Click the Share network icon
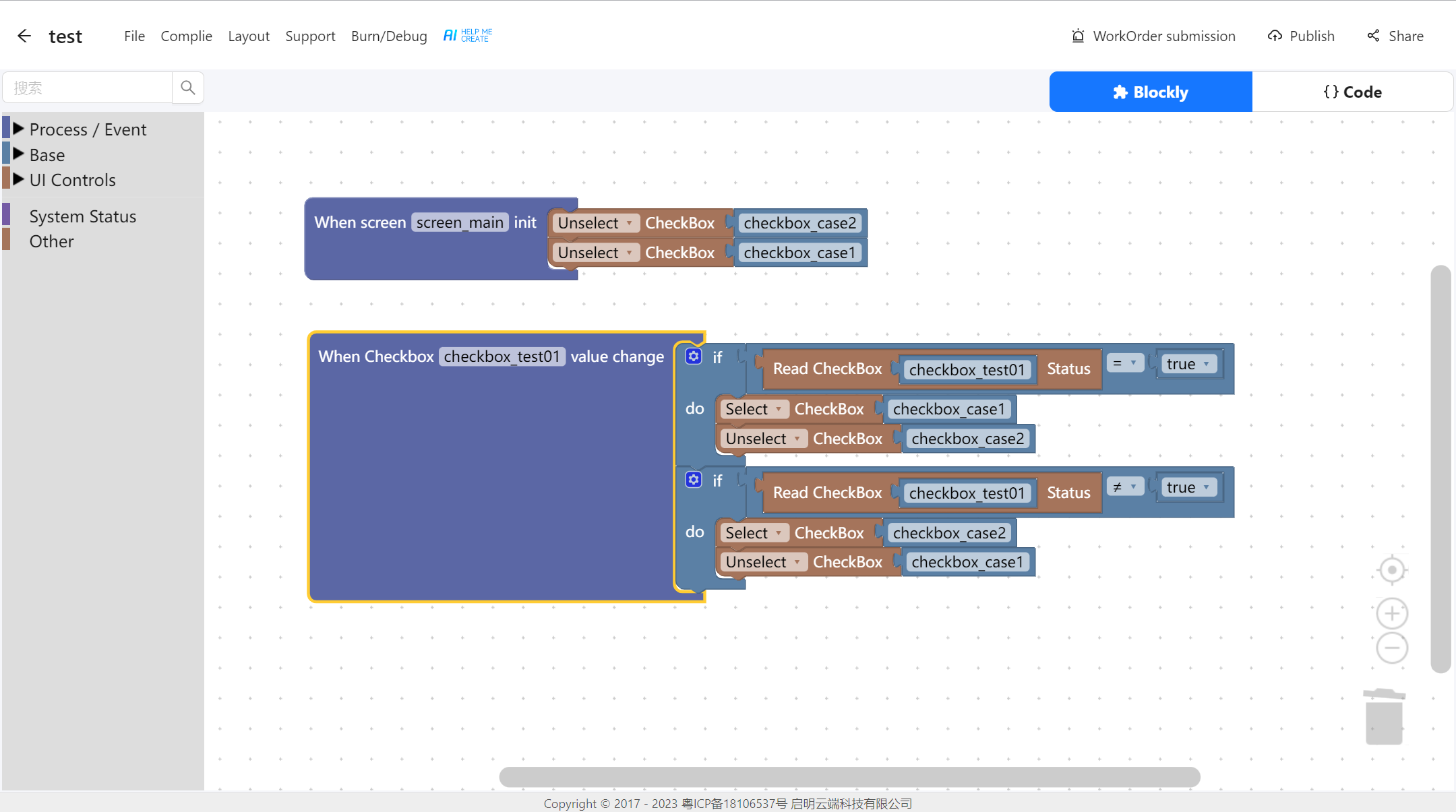 pos(1373,36)
